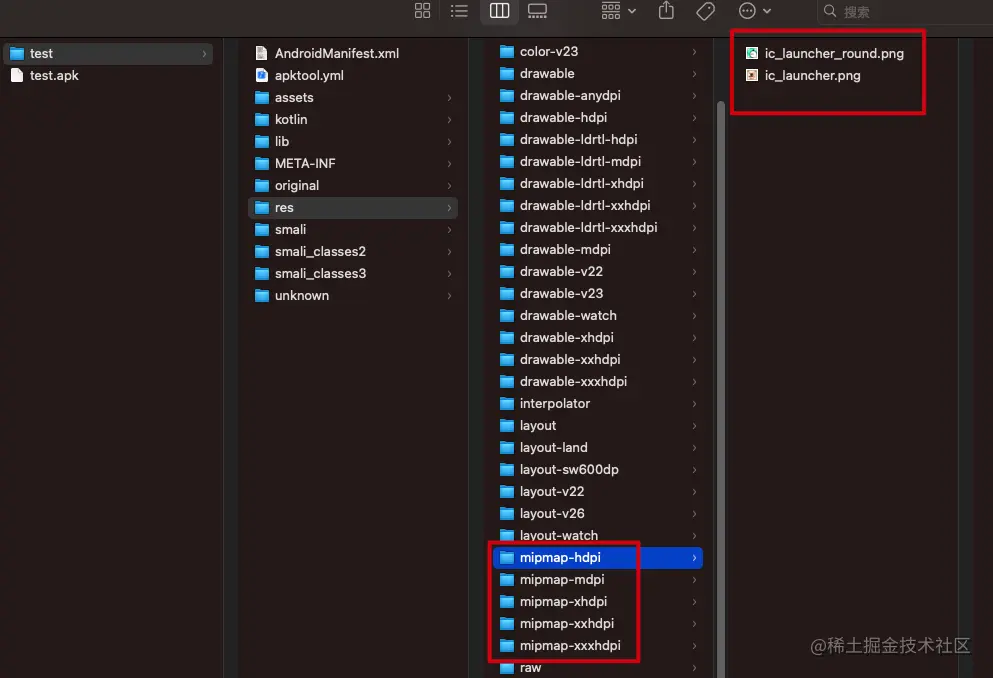This screenshot has height=678, width=993.
Task: Open the smali folder
Action: pyautogui.click(x=353, y=229)
